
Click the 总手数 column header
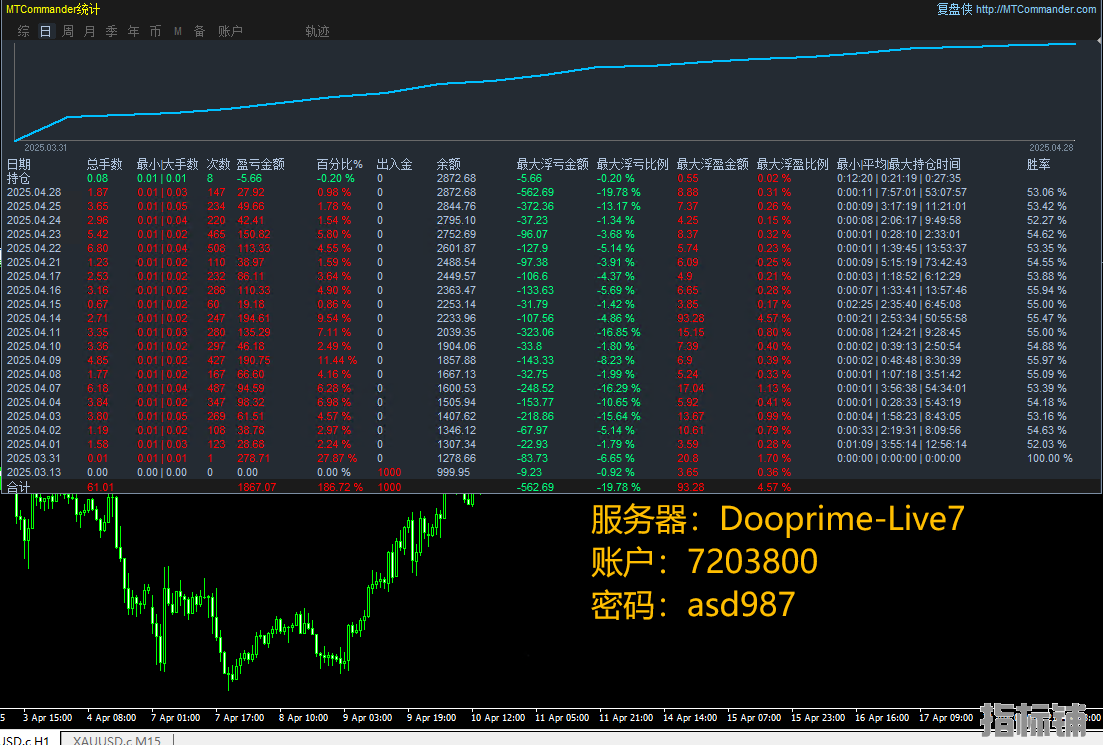(104, 164)
